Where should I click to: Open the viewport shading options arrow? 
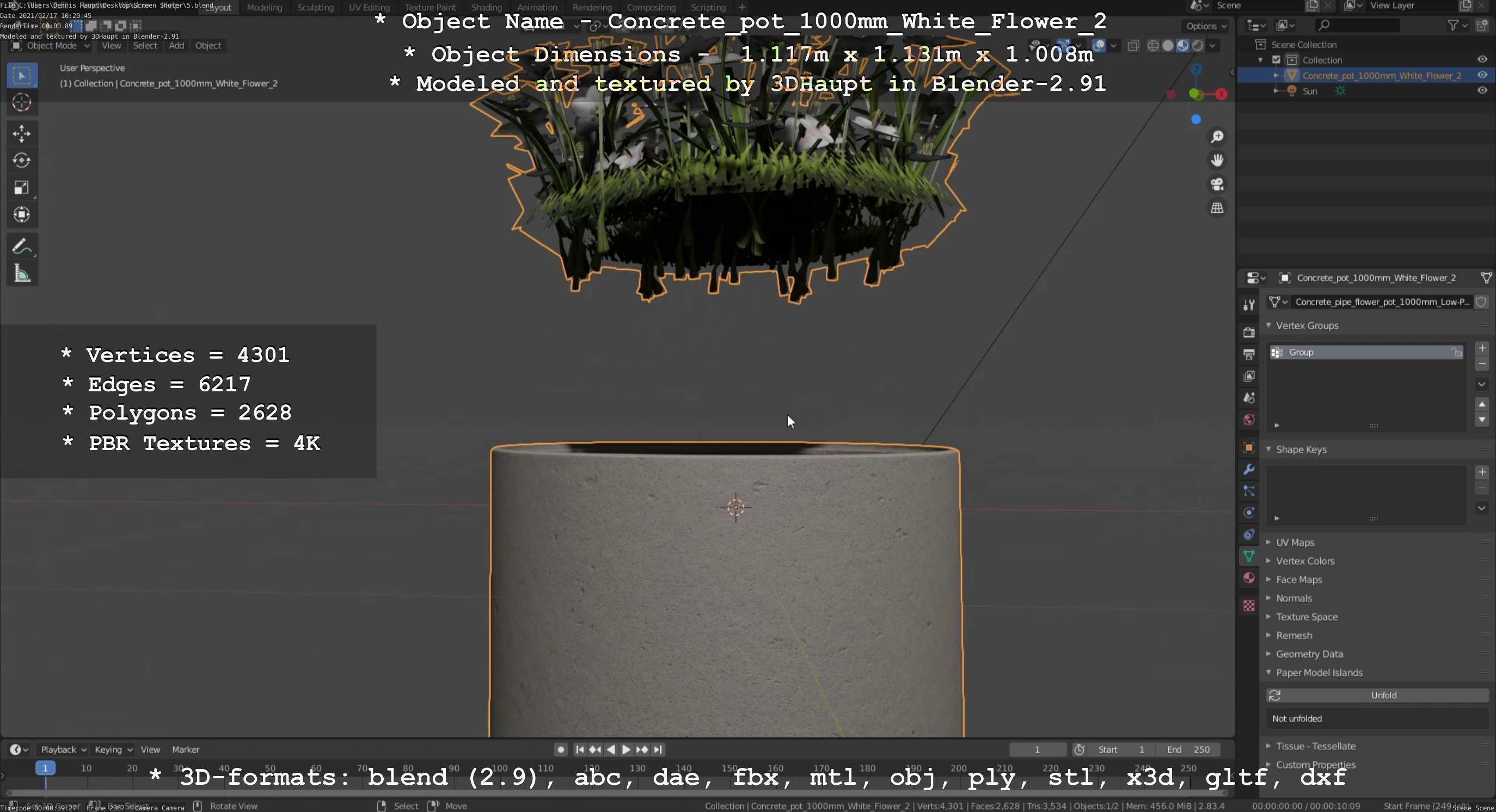click(1212, 46)
